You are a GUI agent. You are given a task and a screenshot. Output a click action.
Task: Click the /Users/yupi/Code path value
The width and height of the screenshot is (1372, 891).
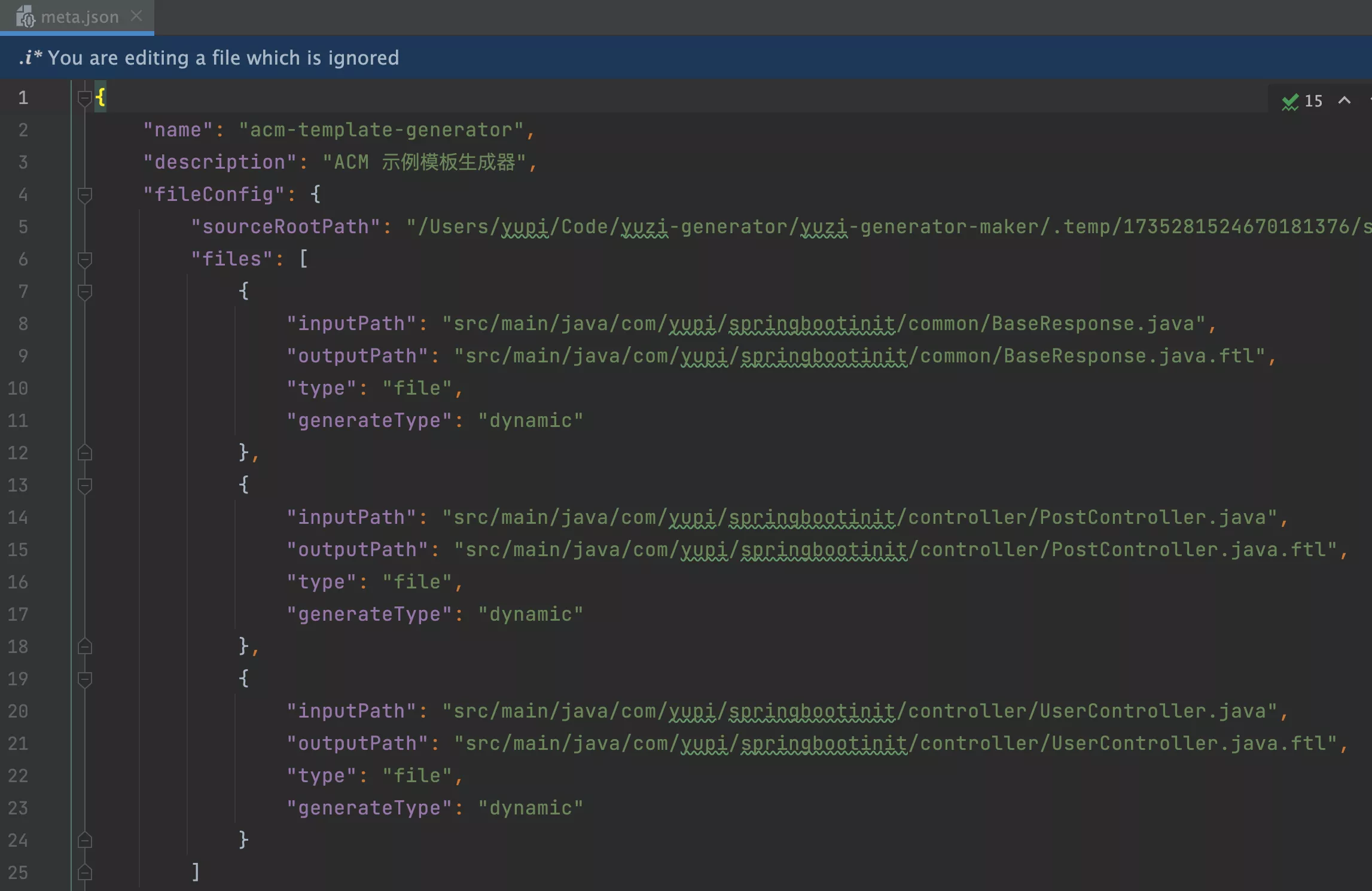pyautogui.click(x=889, y=227)
